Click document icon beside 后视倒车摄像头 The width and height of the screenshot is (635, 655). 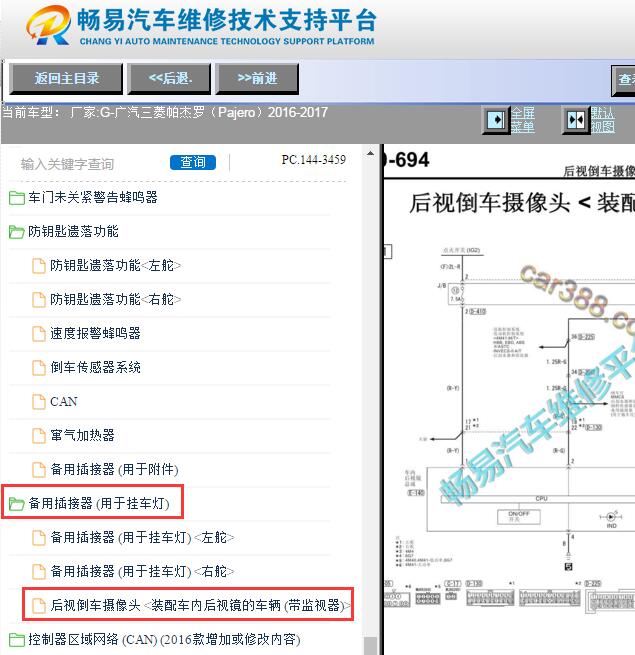[x=39, y=606]
